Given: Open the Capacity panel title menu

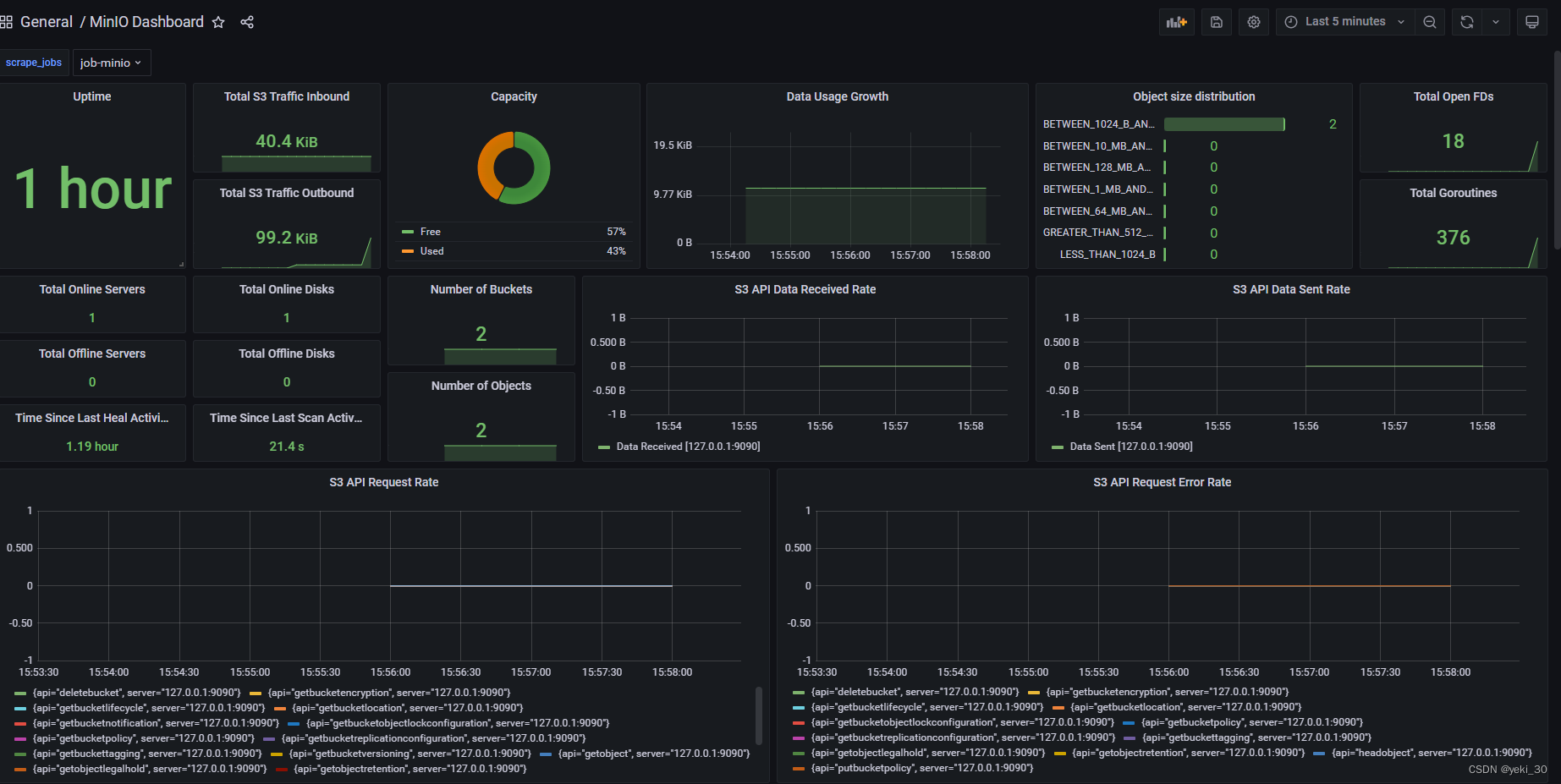Looking at the screenshot, I should point(514,96).
